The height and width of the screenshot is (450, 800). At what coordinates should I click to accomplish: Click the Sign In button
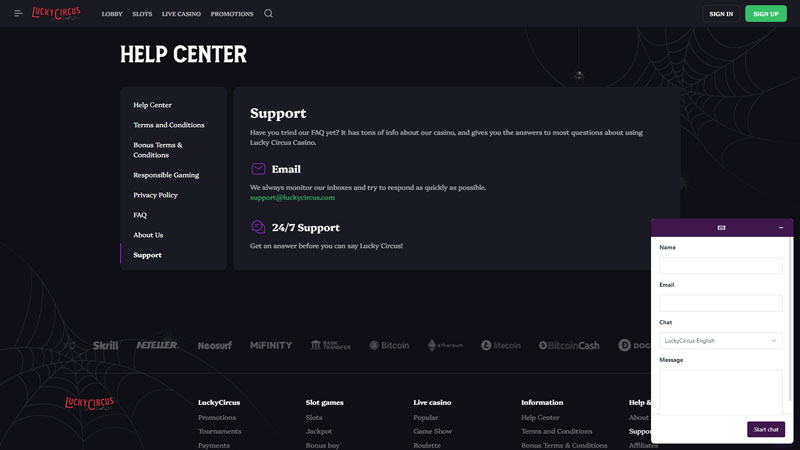pos(721,14)
